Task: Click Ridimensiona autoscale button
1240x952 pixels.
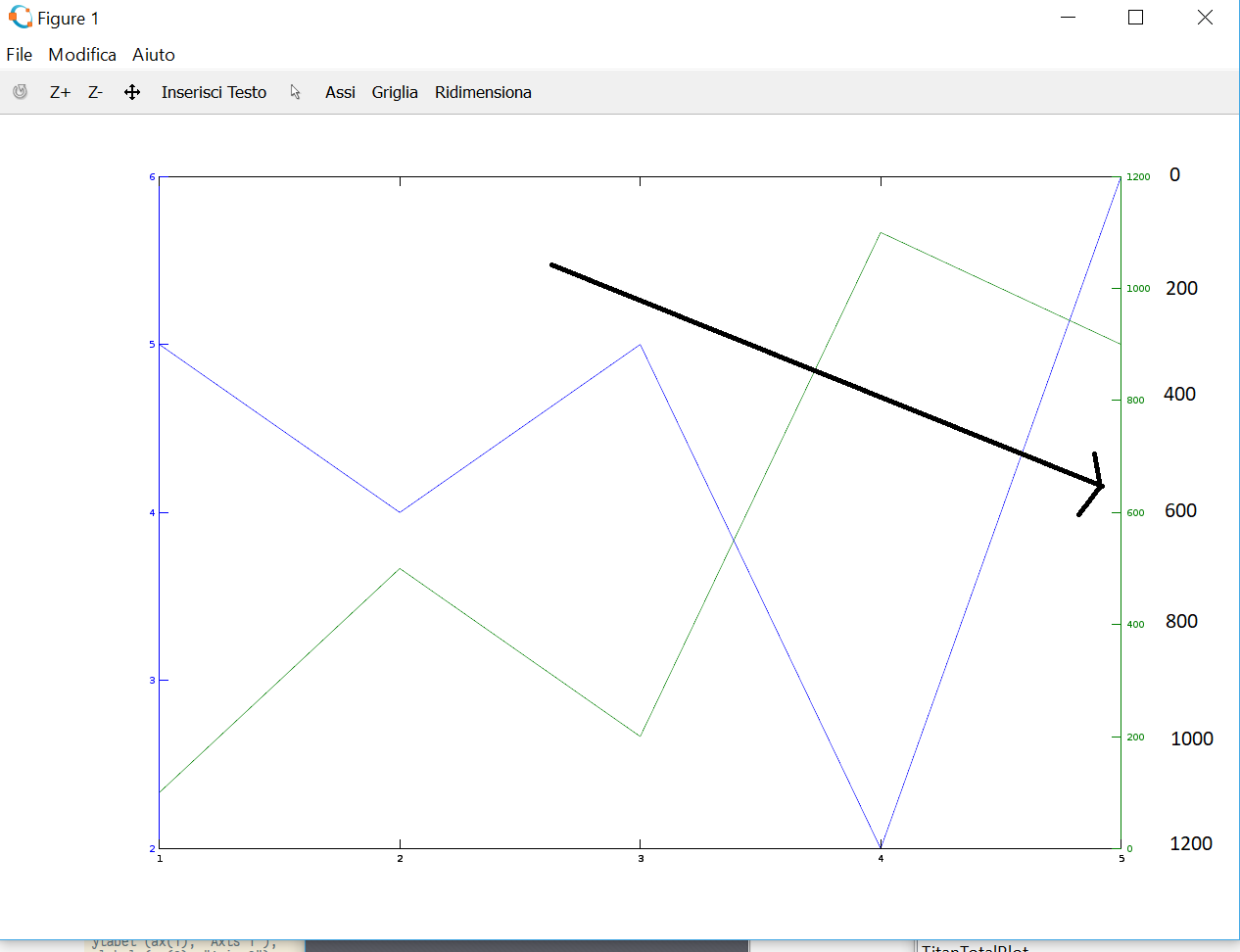Action: [483, 92]
